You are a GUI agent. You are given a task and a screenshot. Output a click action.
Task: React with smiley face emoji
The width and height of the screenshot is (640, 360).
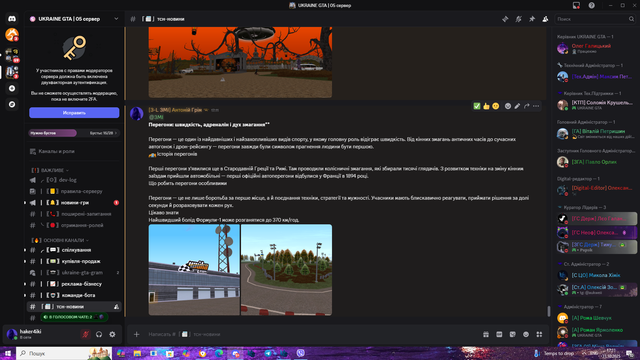point(496,106)
